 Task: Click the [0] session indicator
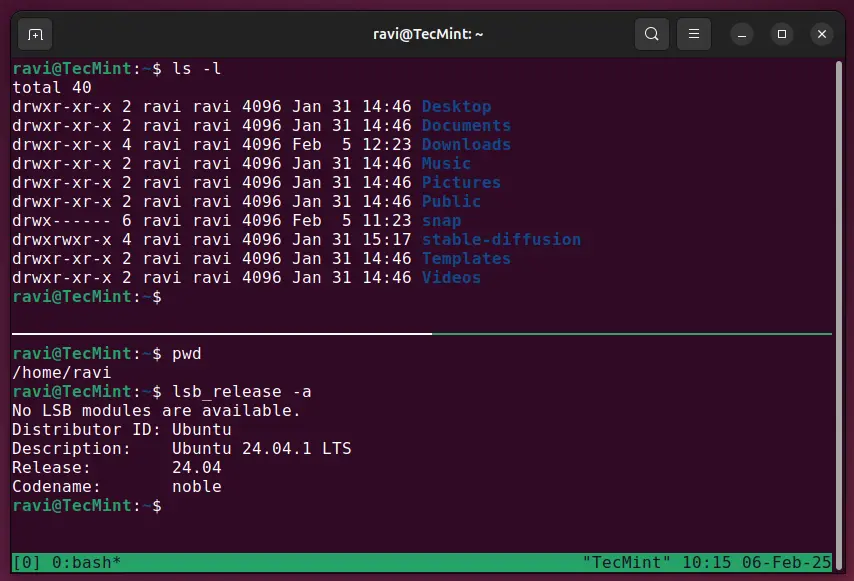[x=27, y=562]
